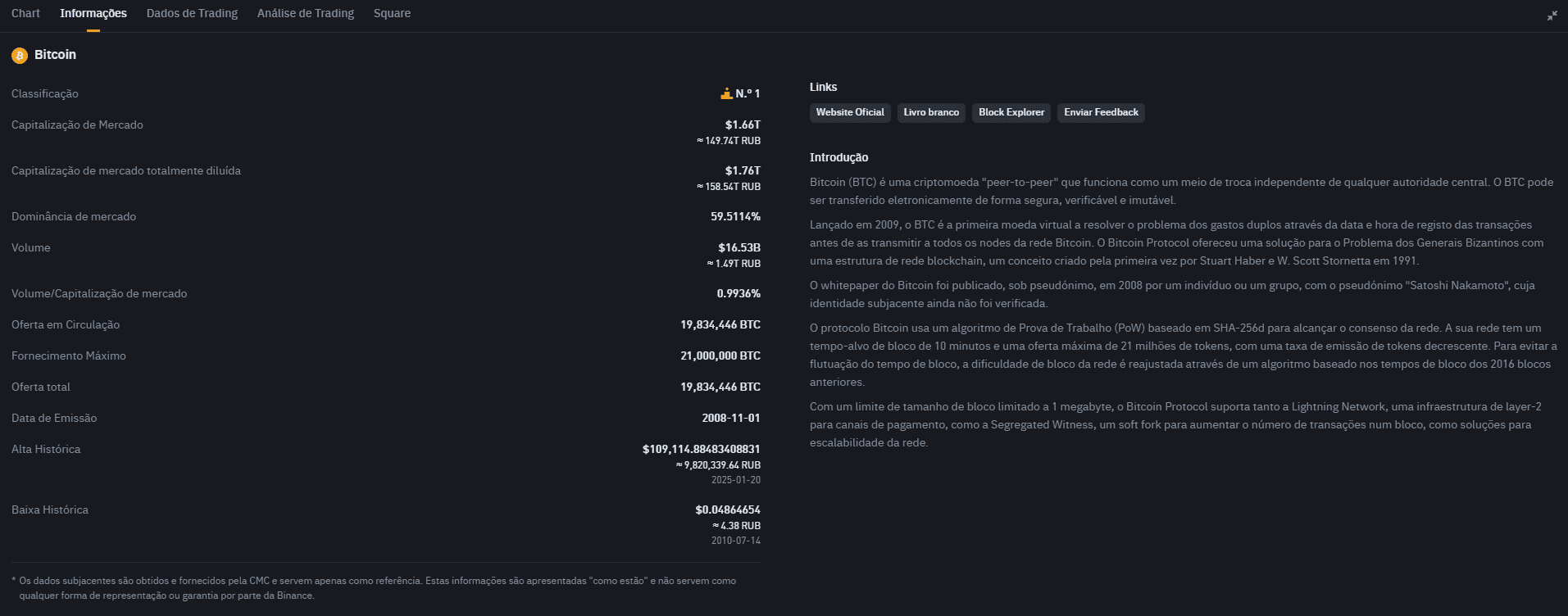The height and width of the screenshot is (616, 1568).
Task: Open the Dados de Trading tab
Action: coord(192,13)
